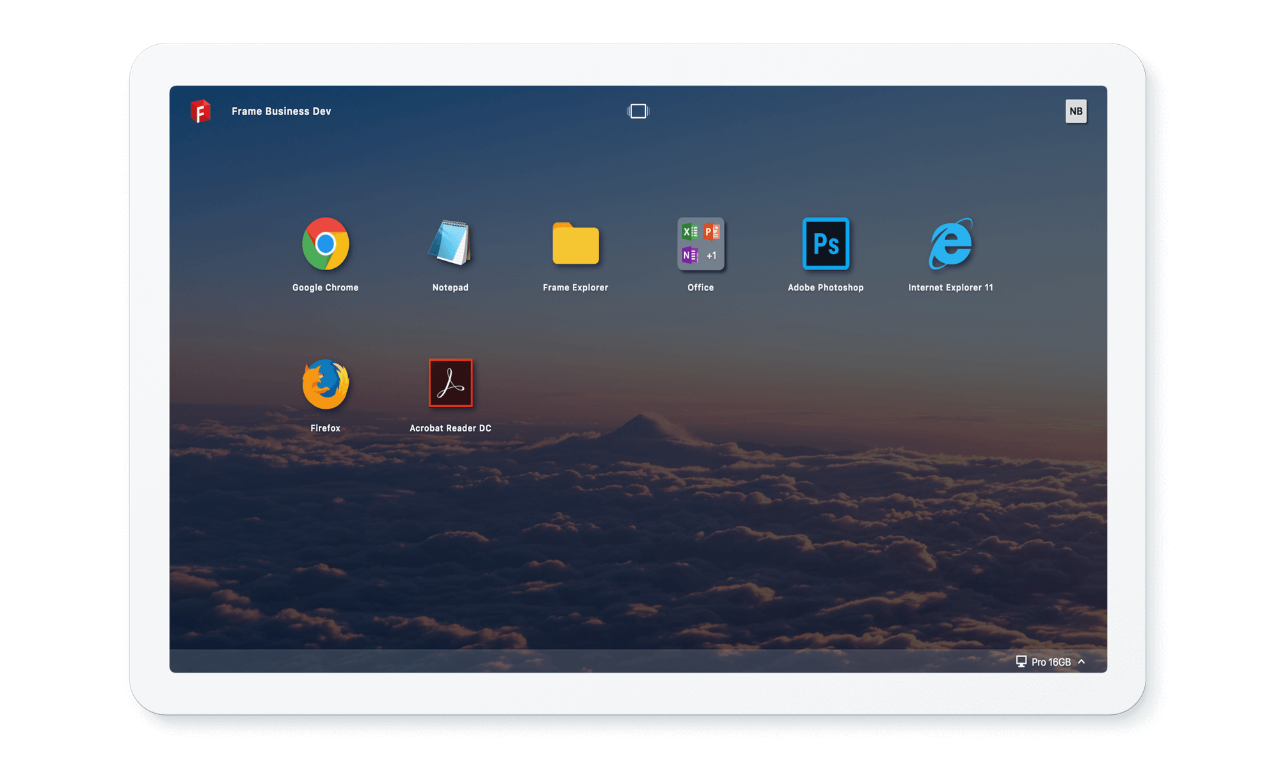Expand the Pro 16GB system tray panel

(x=1050, y=661)
